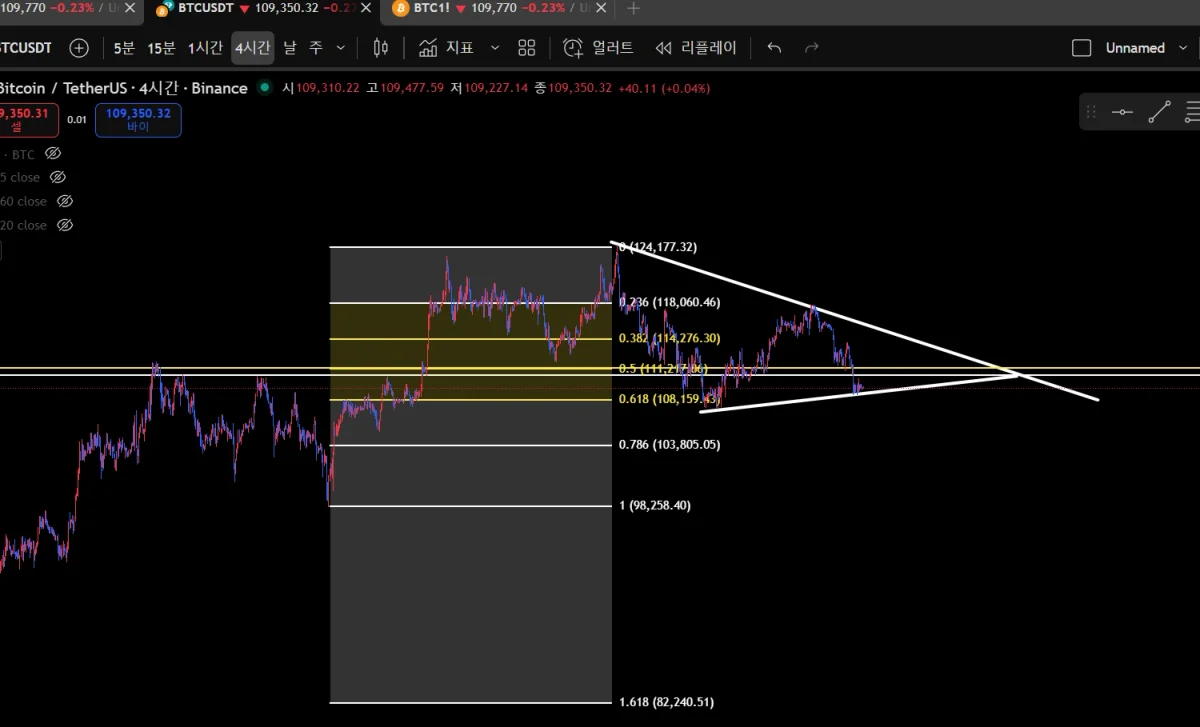Viewport: 1200px width, 727px height.
Task: Toggle visibility of the 60 close indicator
Action: [65, 201]
